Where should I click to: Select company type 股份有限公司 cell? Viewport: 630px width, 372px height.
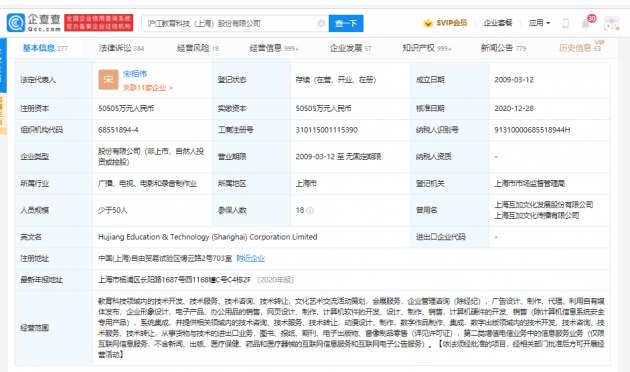(x=151, y=157)
